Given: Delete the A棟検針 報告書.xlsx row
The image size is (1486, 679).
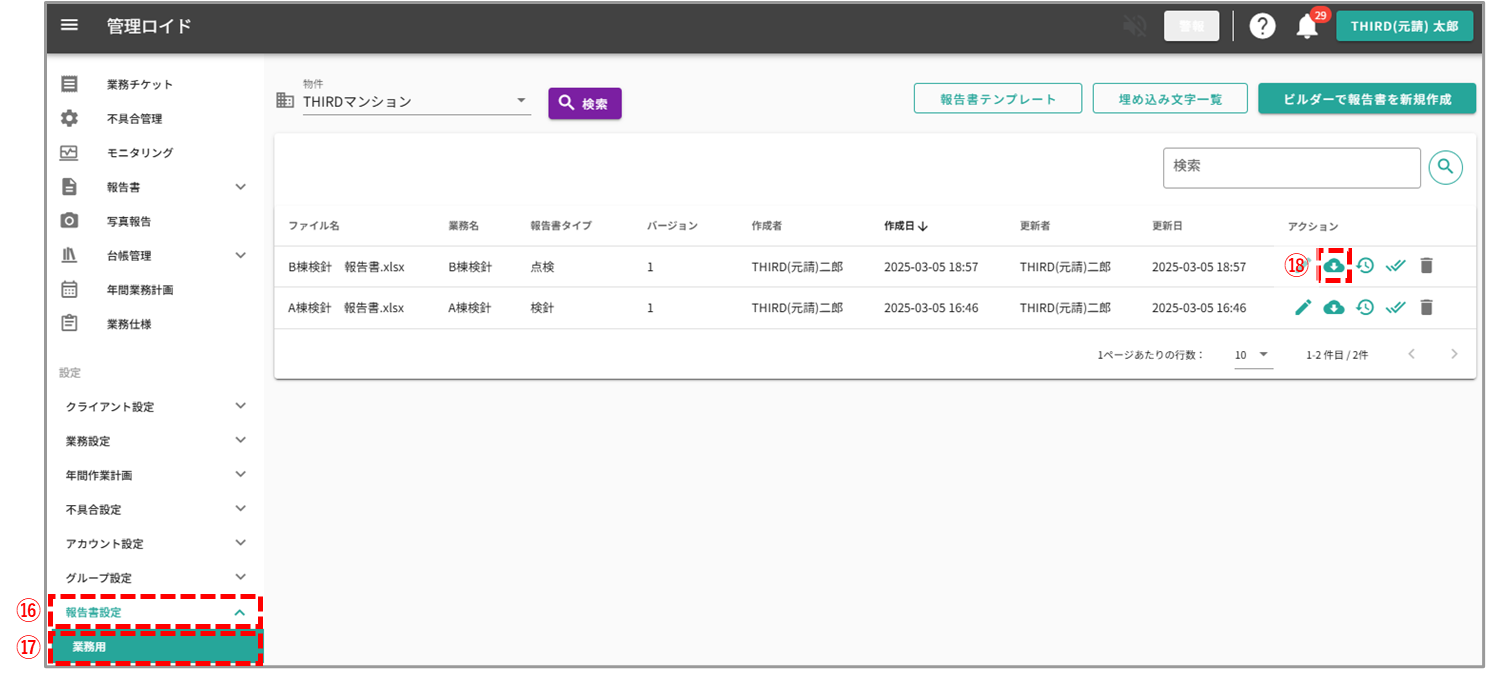Looking at the screenshot, I should (1427, 308).
